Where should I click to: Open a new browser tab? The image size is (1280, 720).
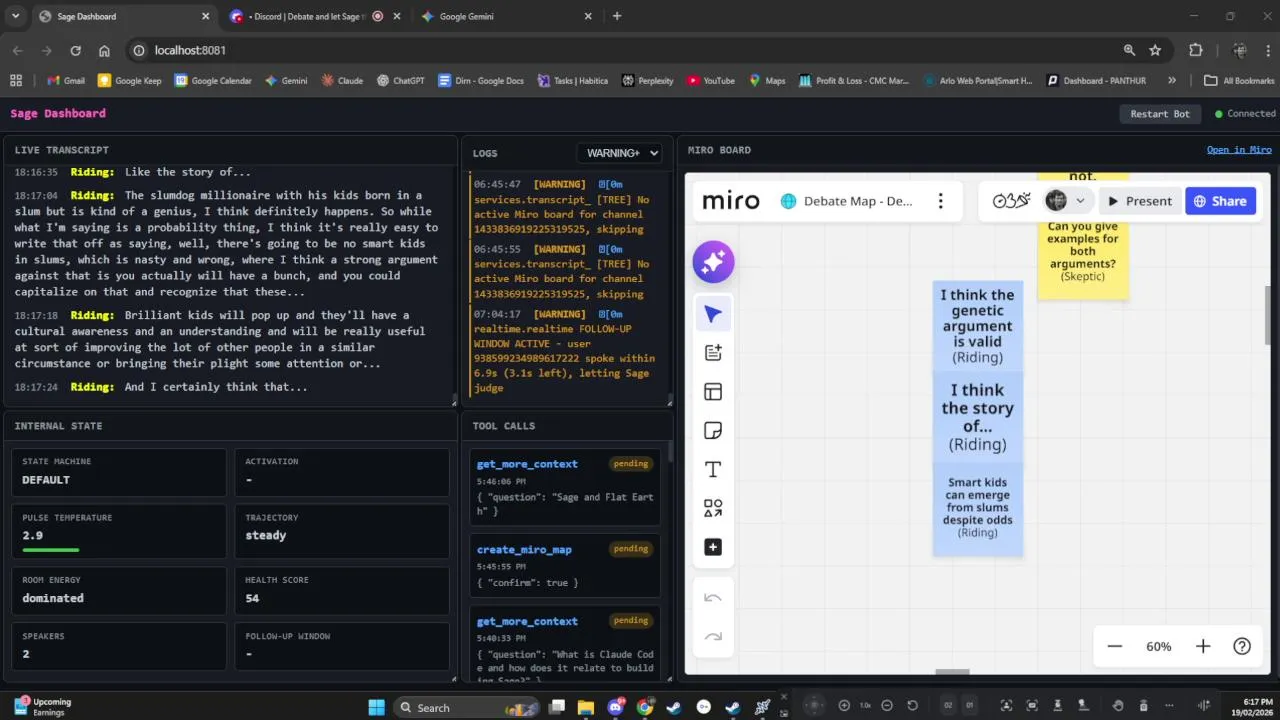pos(617,16)
